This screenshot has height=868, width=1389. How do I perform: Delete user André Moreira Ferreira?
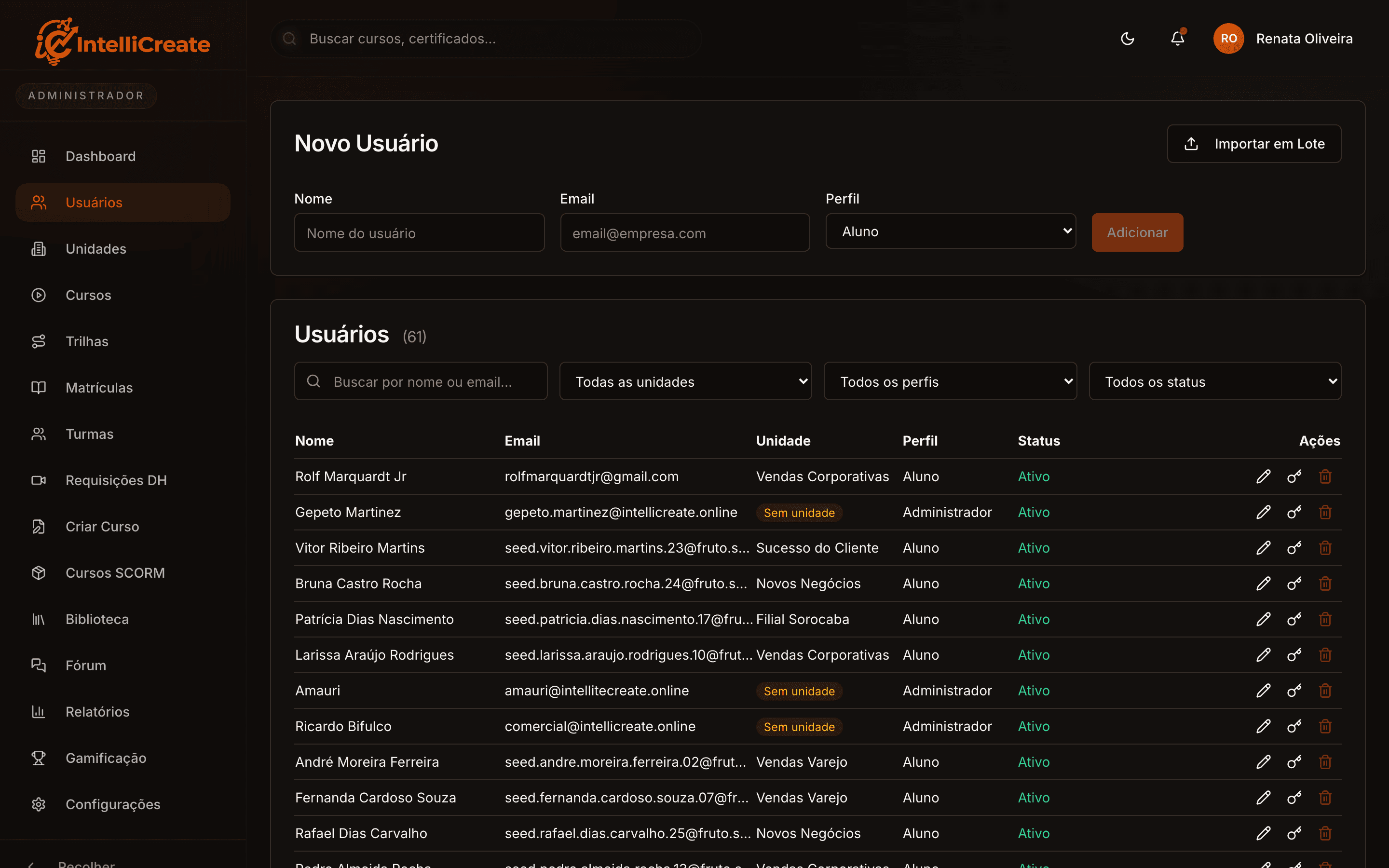tap(1325, 762)
